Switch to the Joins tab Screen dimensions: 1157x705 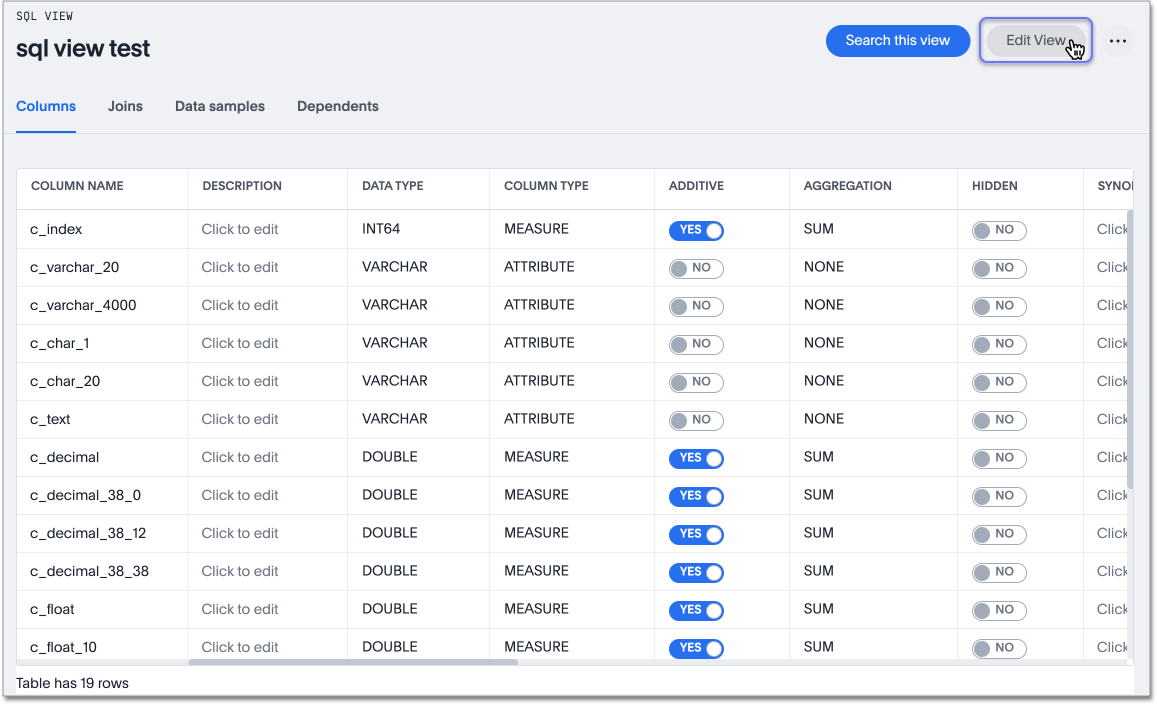point(125,106)
